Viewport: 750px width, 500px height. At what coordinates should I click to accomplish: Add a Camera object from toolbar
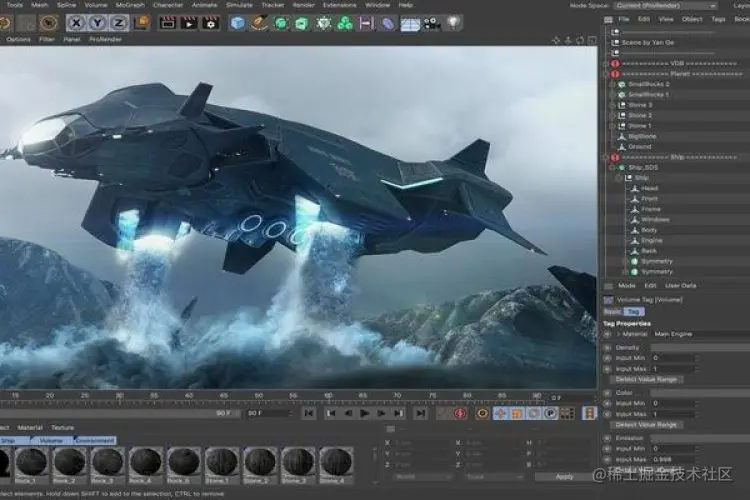point(432,23)
